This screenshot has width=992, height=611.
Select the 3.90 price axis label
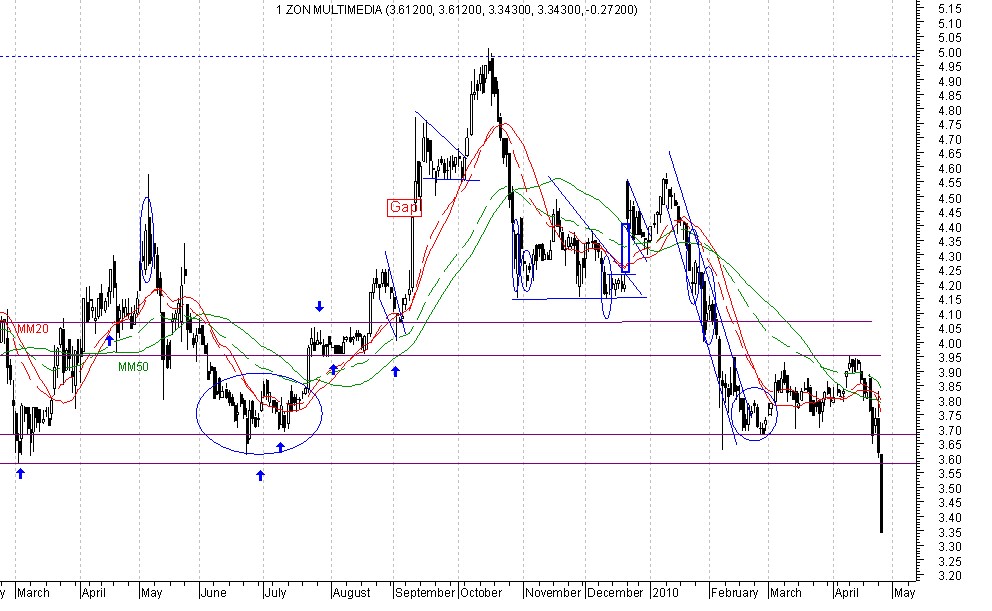click(x=951, y=373)
